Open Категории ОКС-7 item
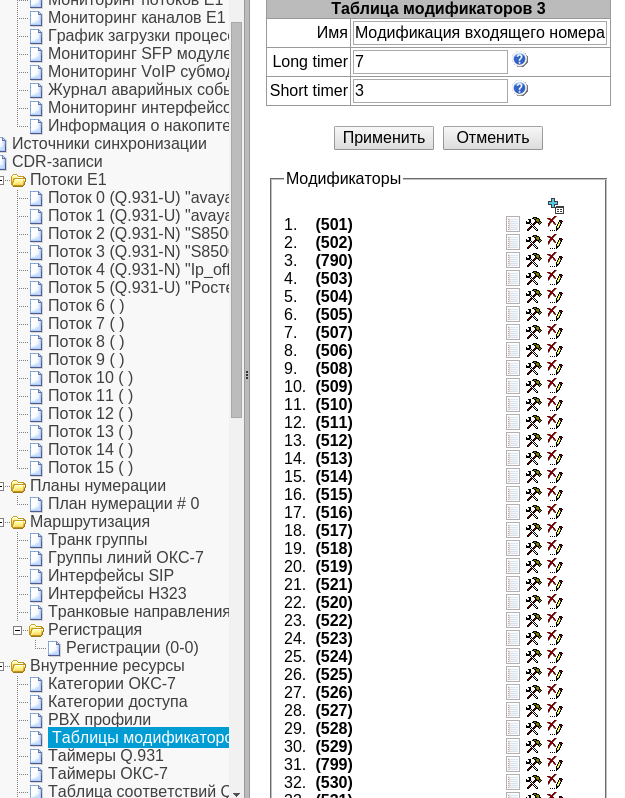The width and height of the screenshot is (625, 798). [x=111, y=683]
